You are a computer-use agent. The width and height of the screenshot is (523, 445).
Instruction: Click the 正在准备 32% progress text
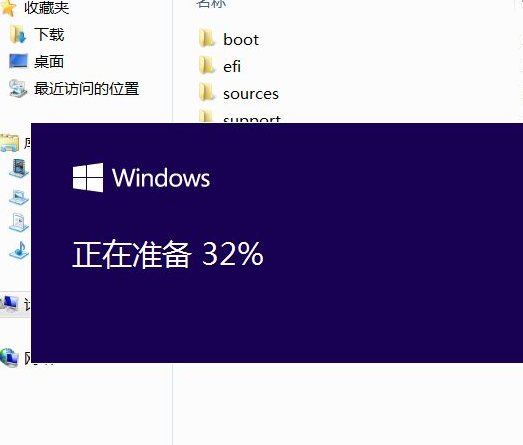point(168,254)
